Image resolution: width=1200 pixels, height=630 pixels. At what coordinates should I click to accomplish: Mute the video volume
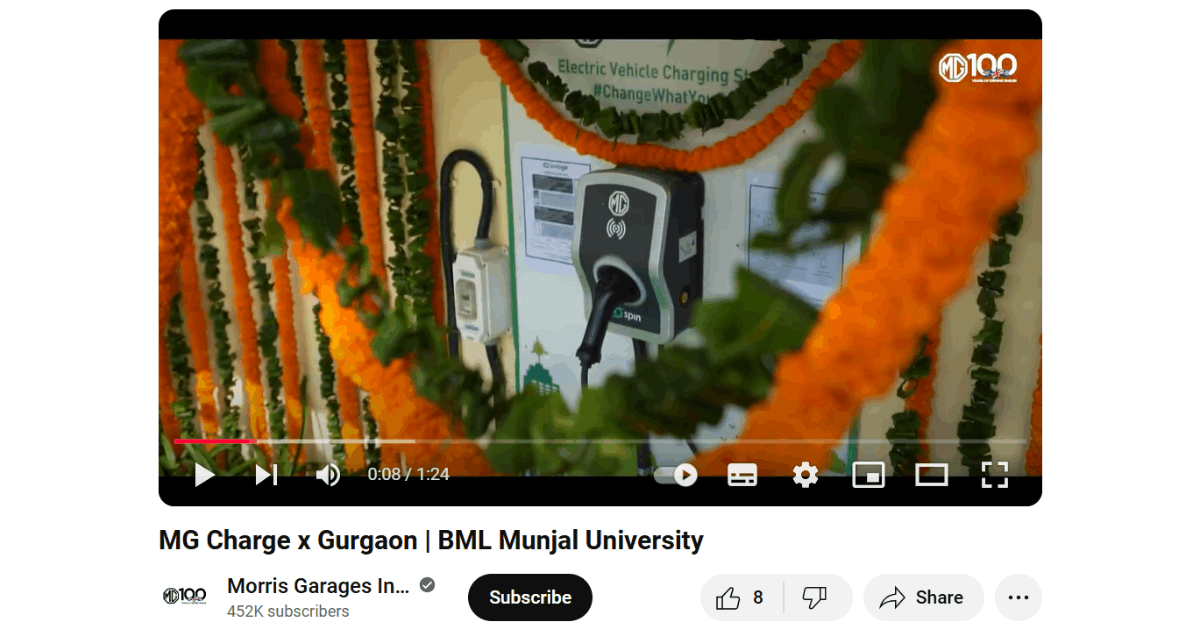pyautogui.click(x=328, y=474)
